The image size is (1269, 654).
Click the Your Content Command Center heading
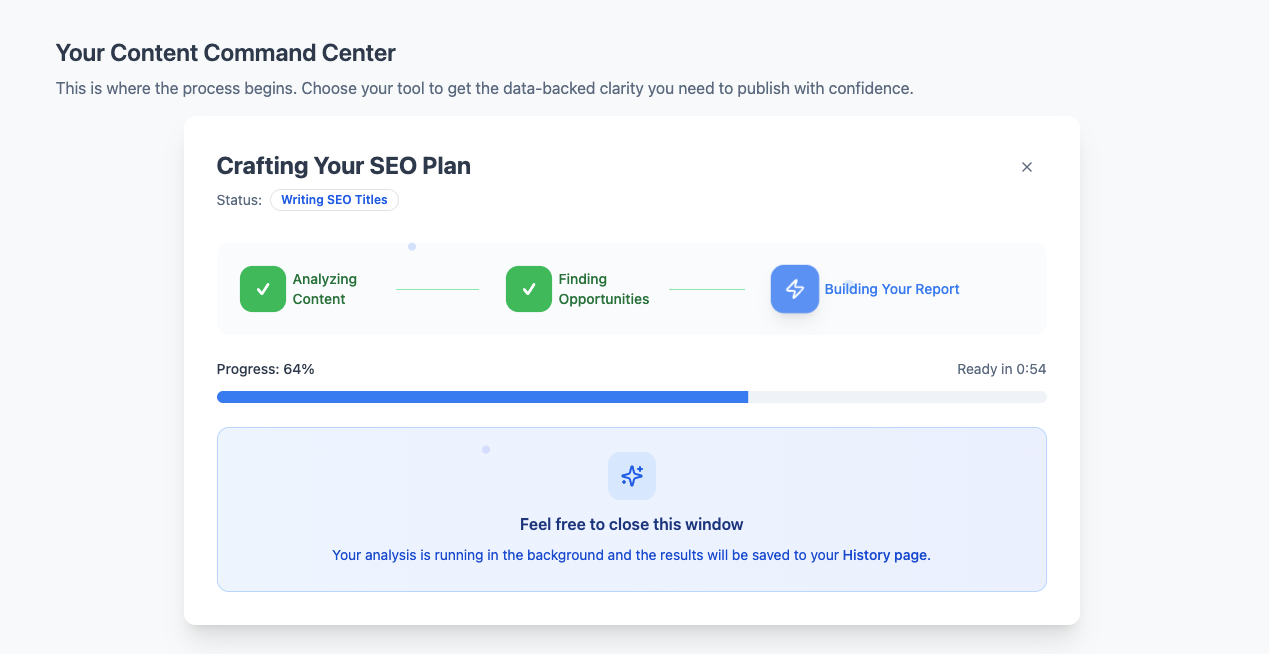pos(225,52)
